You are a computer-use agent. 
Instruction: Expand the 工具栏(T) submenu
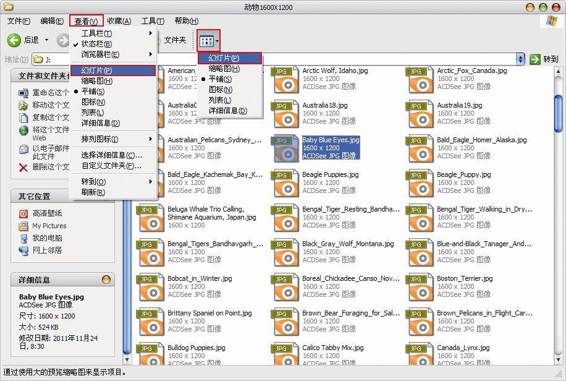pos(113,33)
